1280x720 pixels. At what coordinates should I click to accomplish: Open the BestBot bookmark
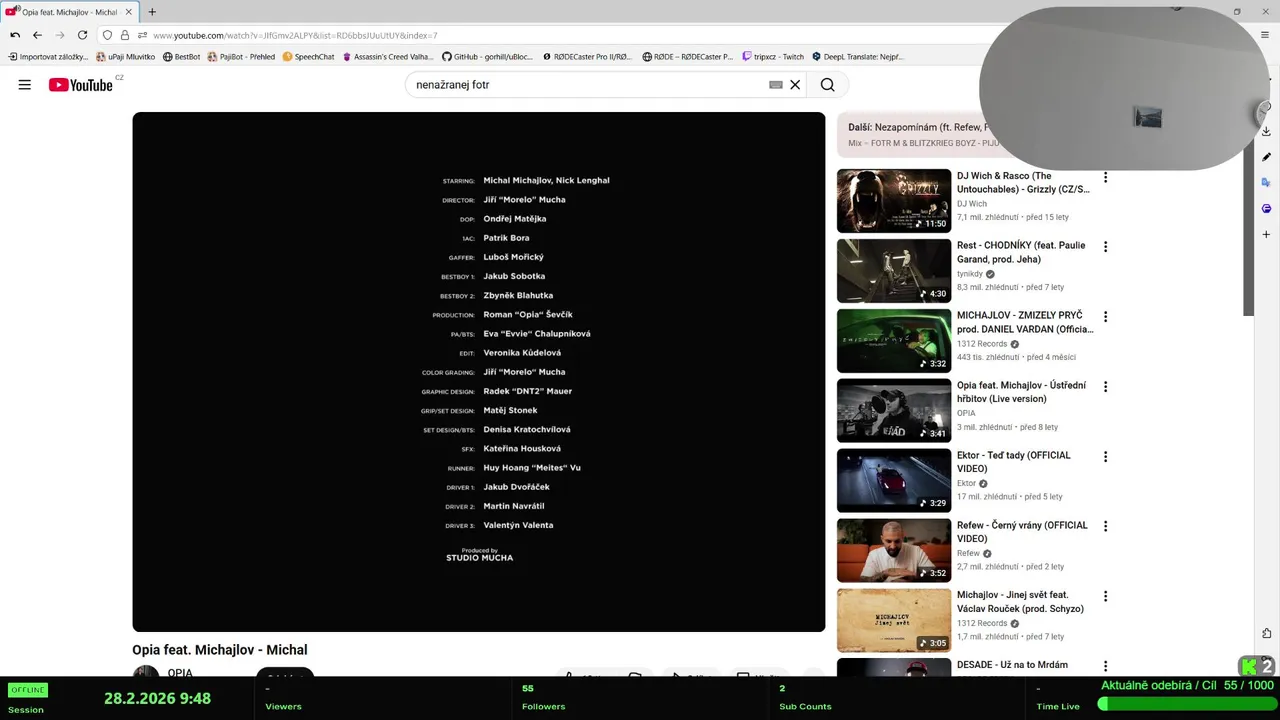click(181, 57)
